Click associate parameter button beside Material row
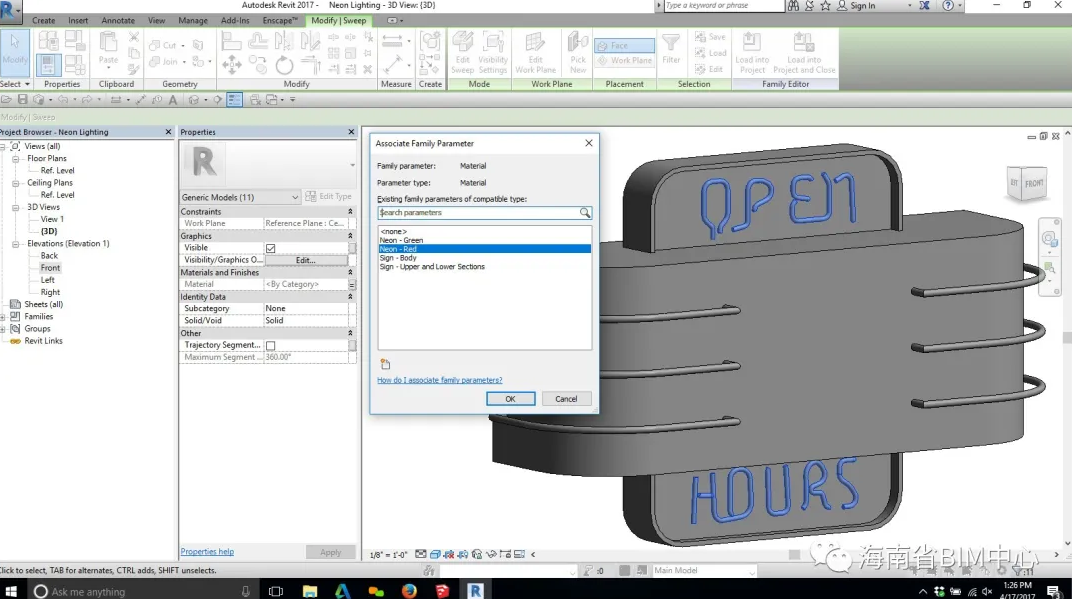 pyautogui.click(x=352, y=285)
